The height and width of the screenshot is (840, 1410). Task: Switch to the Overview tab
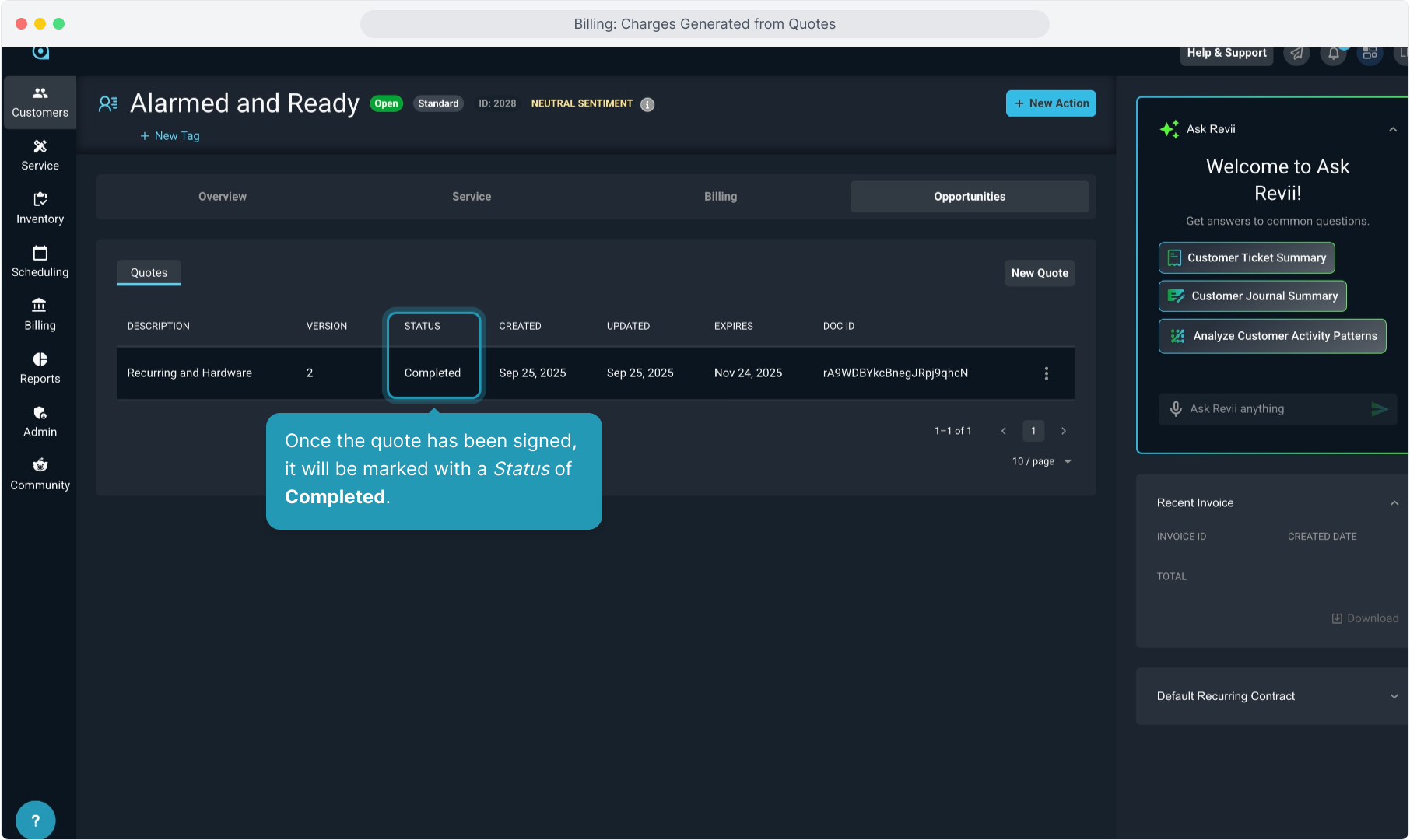point(222,197)
